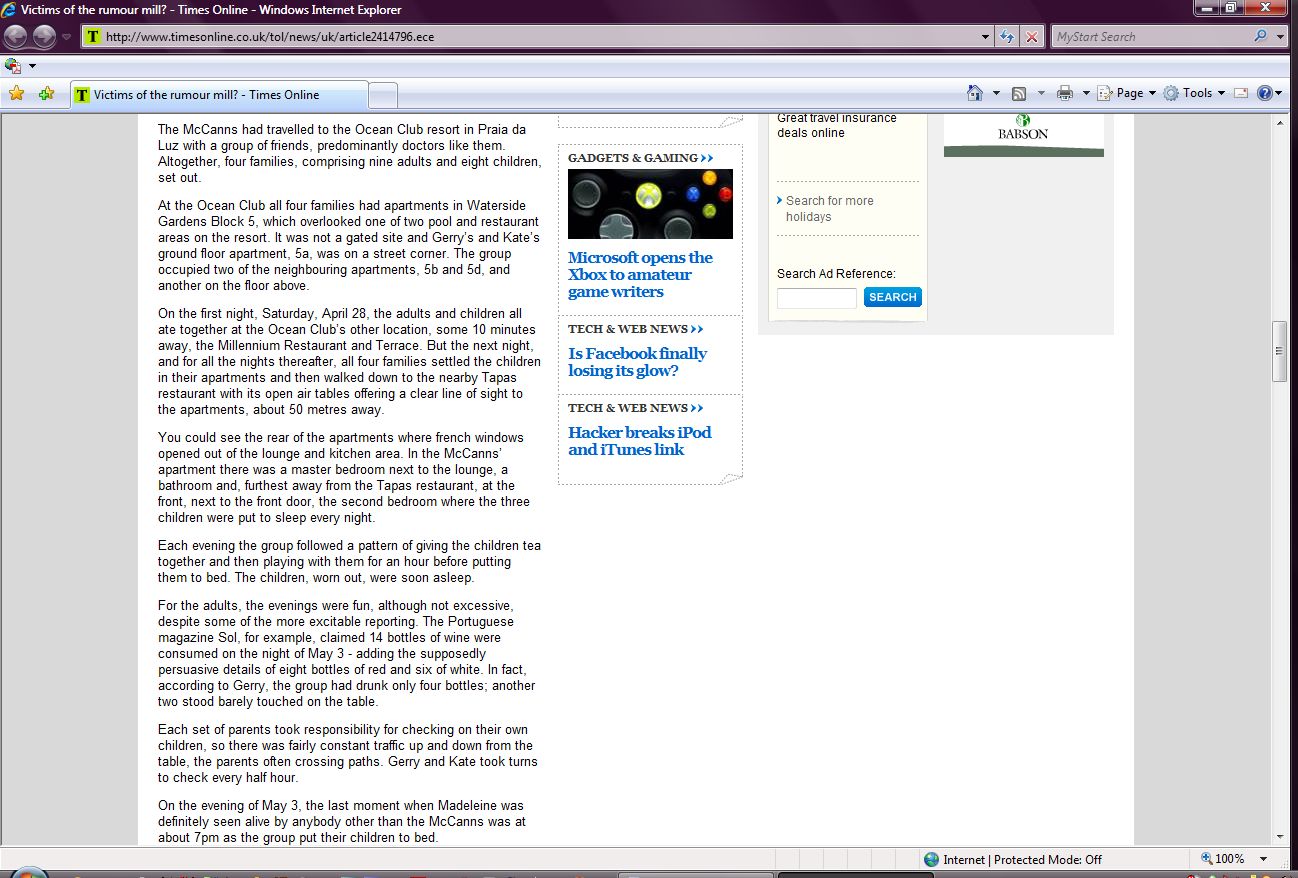The image size is (1298, 878).
Task: Click the Stop loading icon
Action: click(x=1032, y=37)
